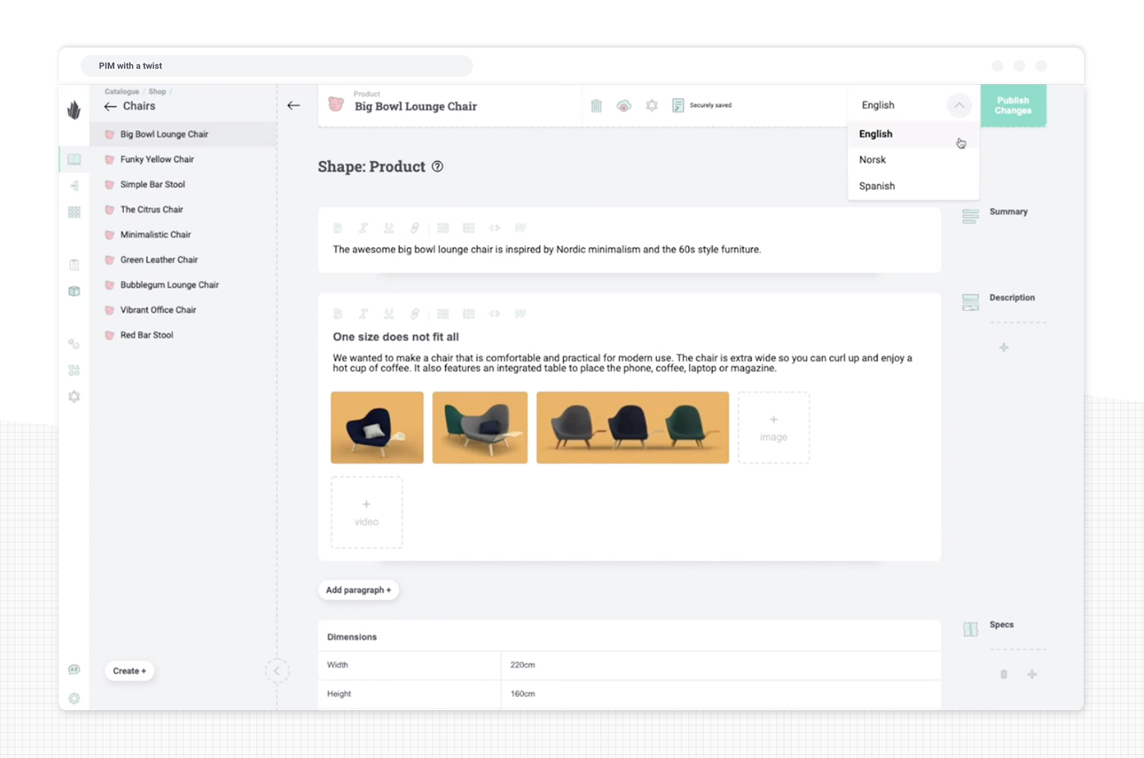Click the Securely saved document icon
Image resolution: width=1144 pixels, height=758 pixels.
click(678, 106)
